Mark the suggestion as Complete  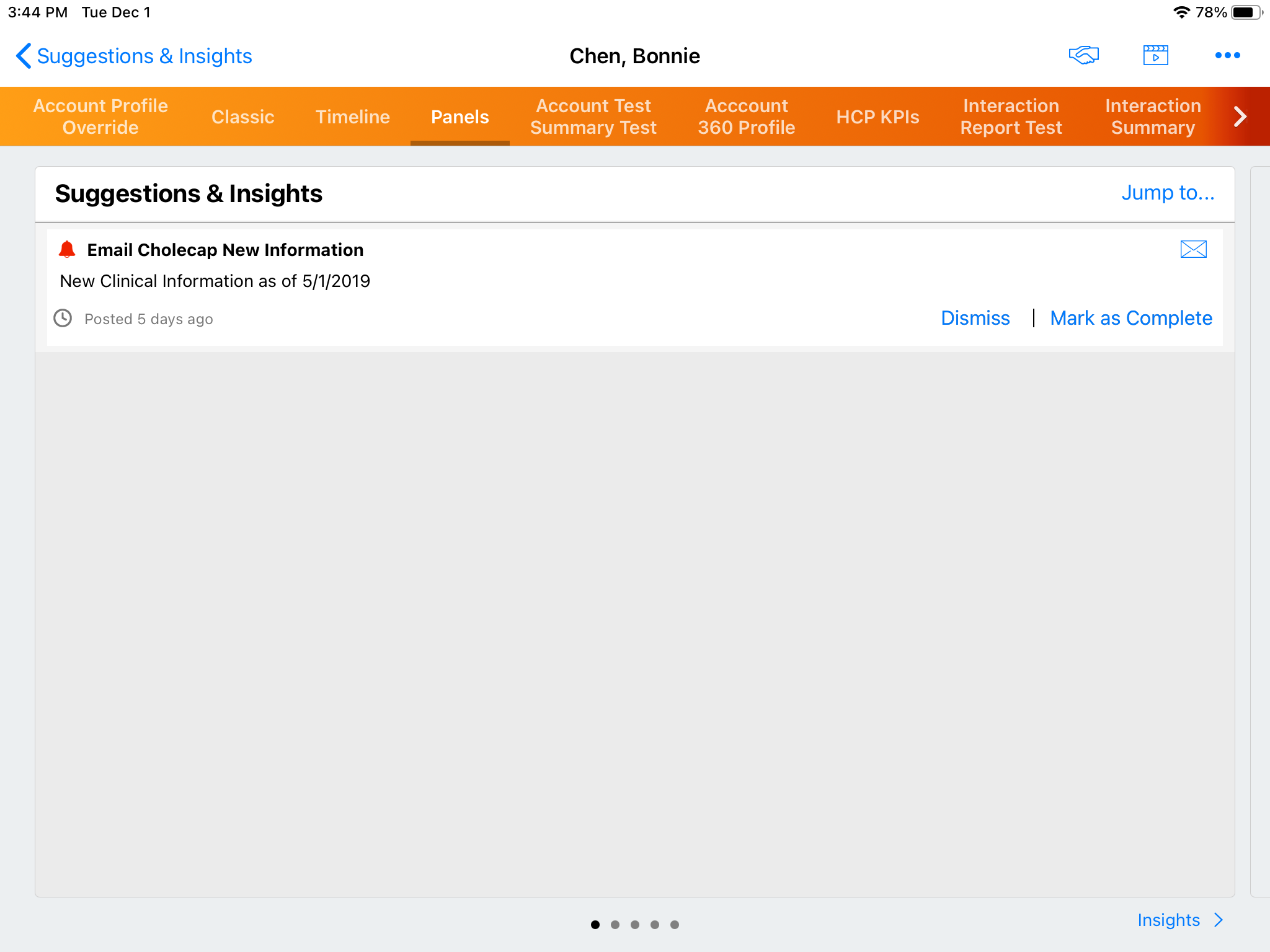(x=1130, y=318)
